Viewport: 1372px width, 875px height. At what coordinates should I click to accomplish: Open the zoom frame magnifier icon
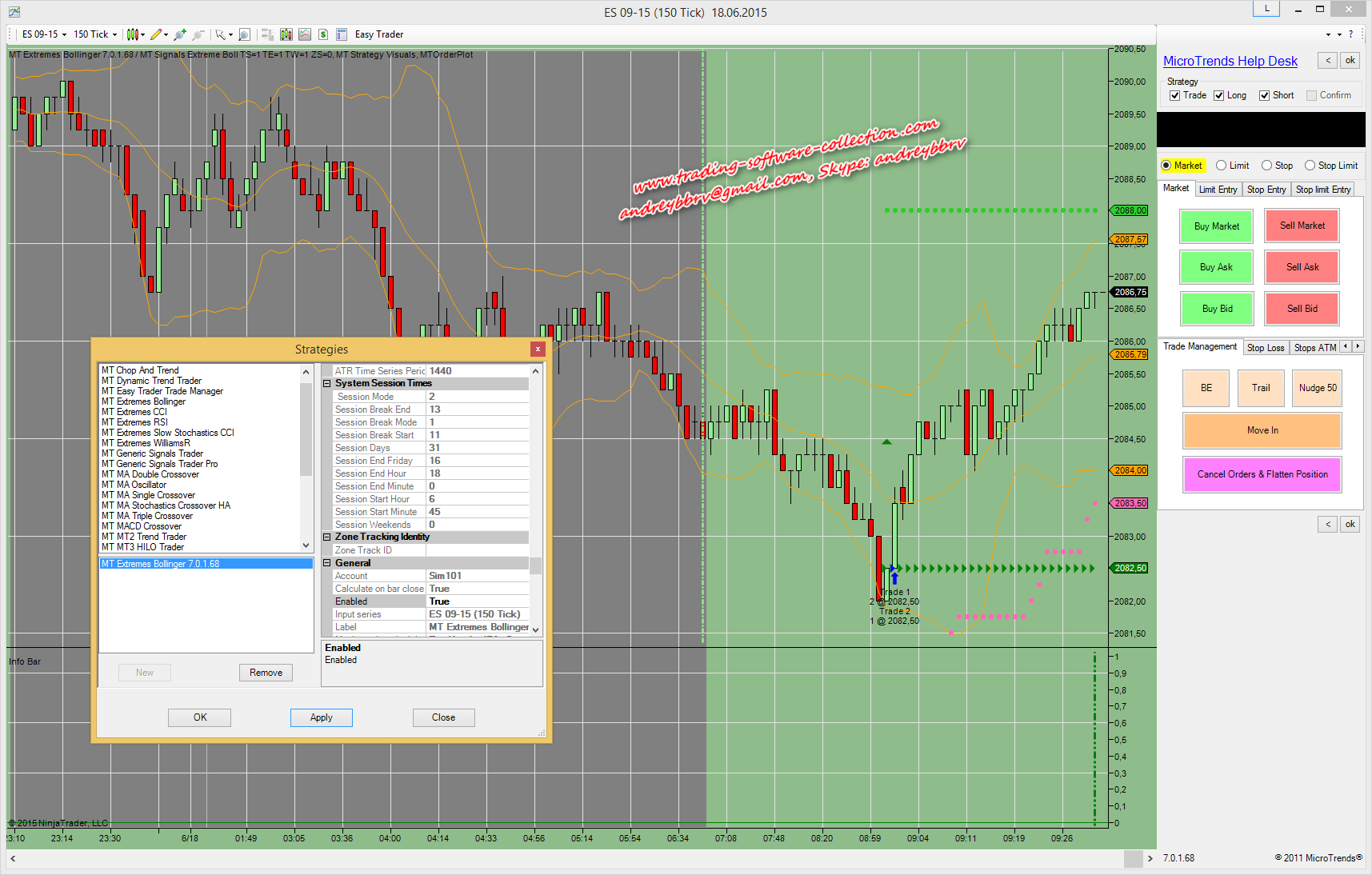[x=245, y=34]
